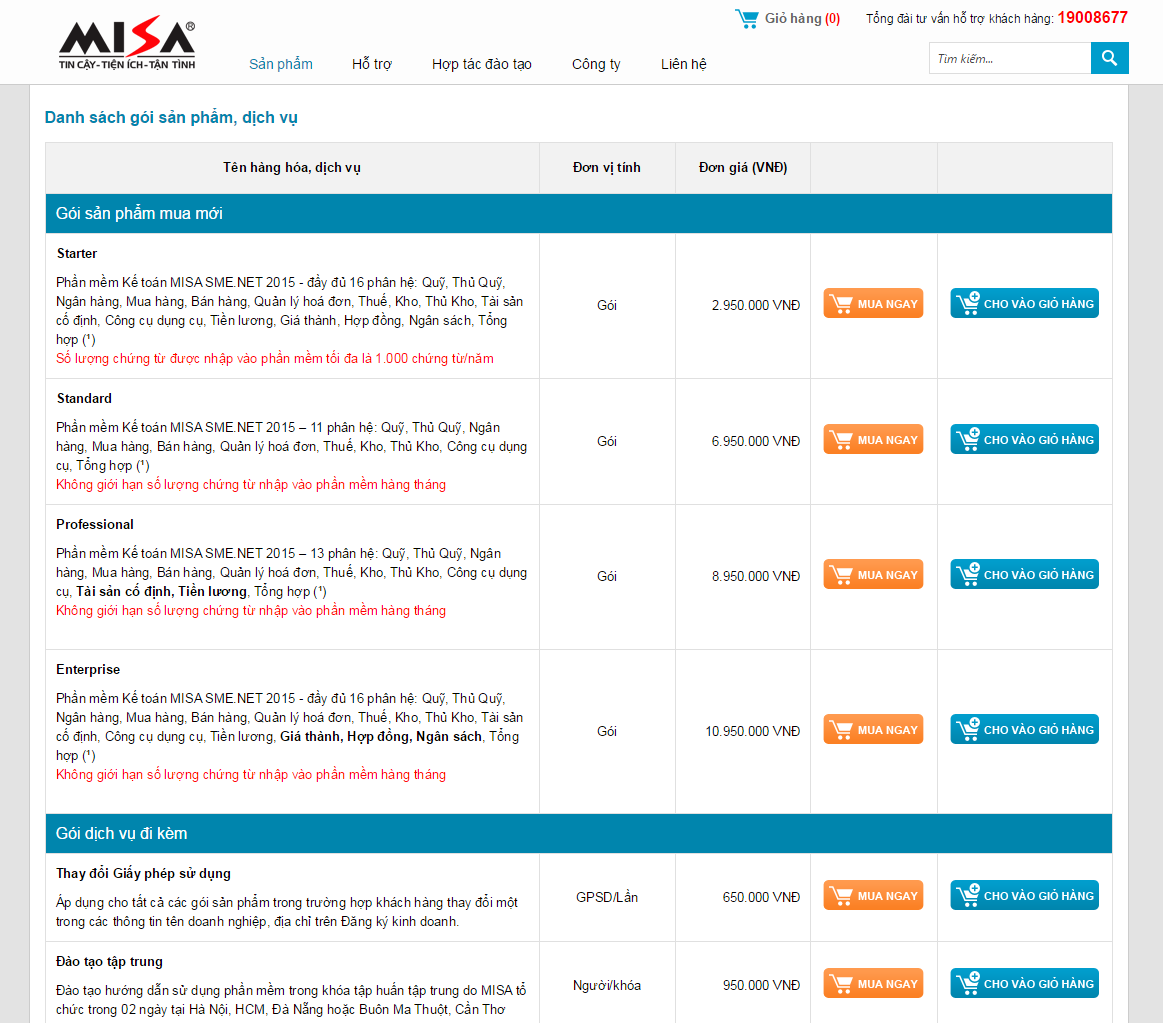The height and width of the screenshot is (1023, 1163).
Task: Add Starter package to cart
Action: click(1024, 304)
